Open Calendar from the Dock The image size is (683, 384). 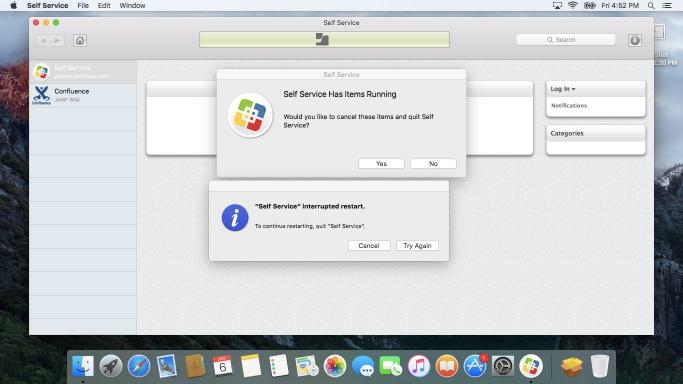pyautogui.click(x=223, y=366)
